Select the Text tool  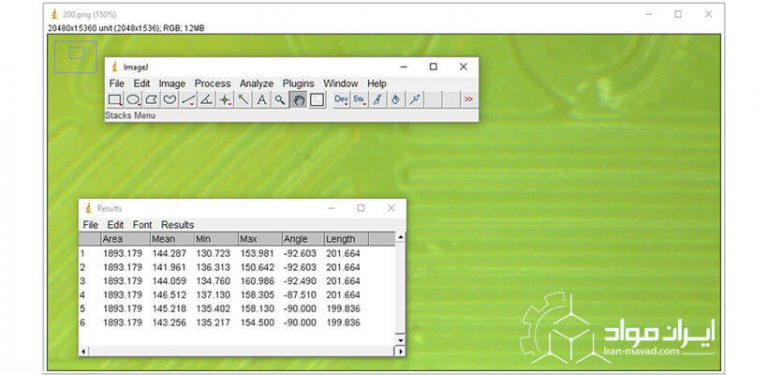point(262,100)
